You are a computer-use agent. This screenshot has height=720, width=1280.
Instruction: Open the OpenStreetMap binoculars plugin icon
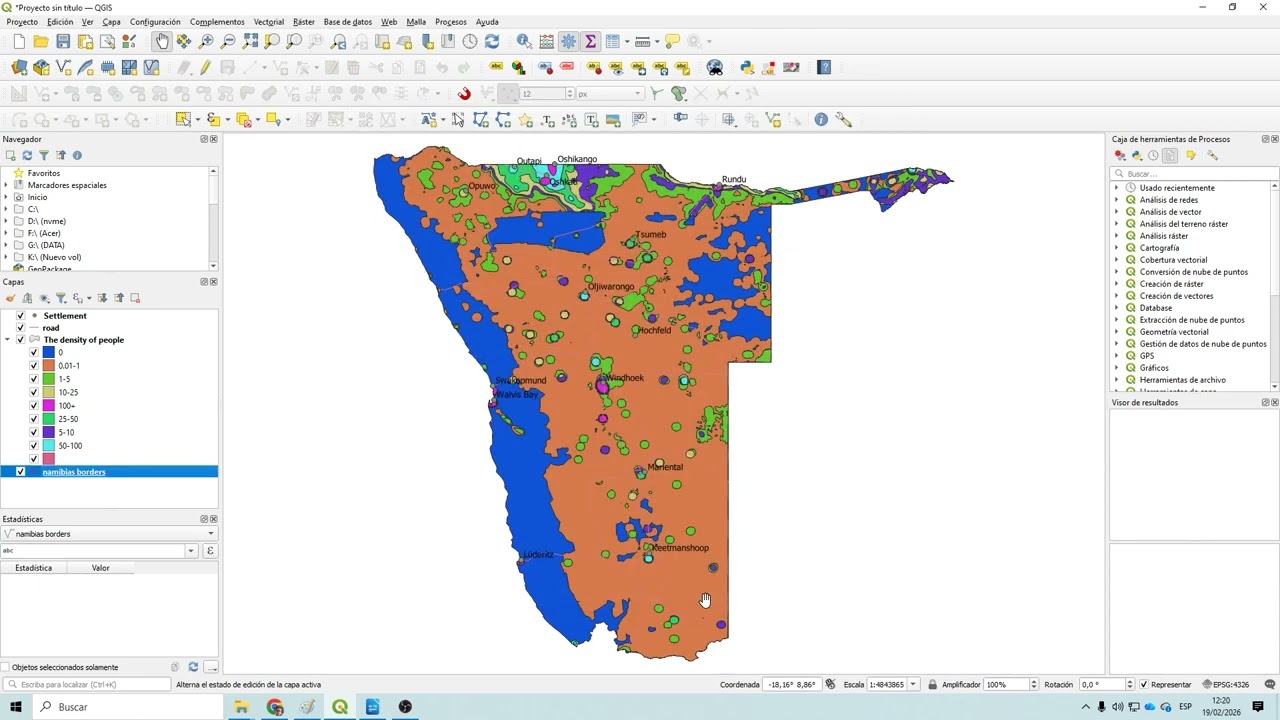[715, 67]
